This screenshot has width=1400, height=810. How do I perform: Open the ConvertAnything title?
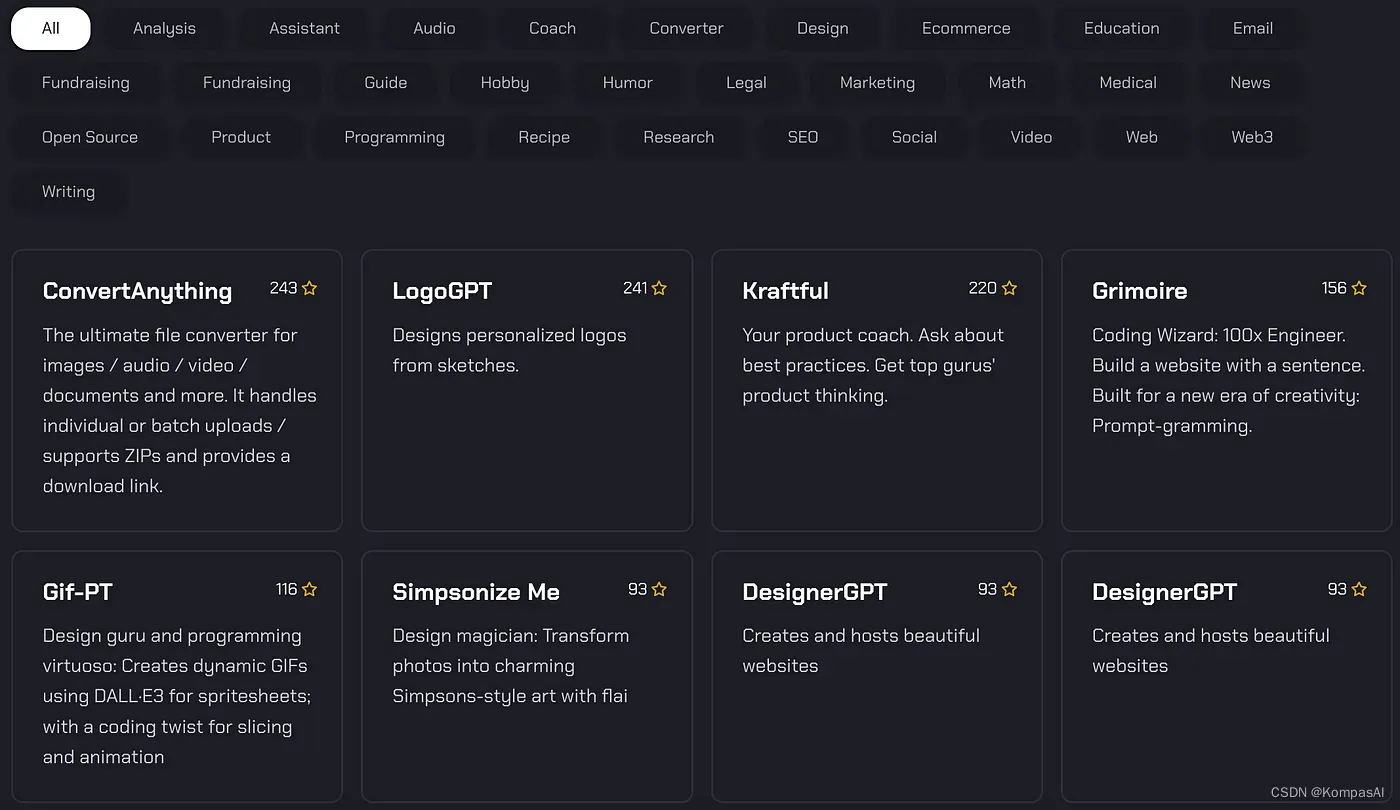[x=137, y=291]
